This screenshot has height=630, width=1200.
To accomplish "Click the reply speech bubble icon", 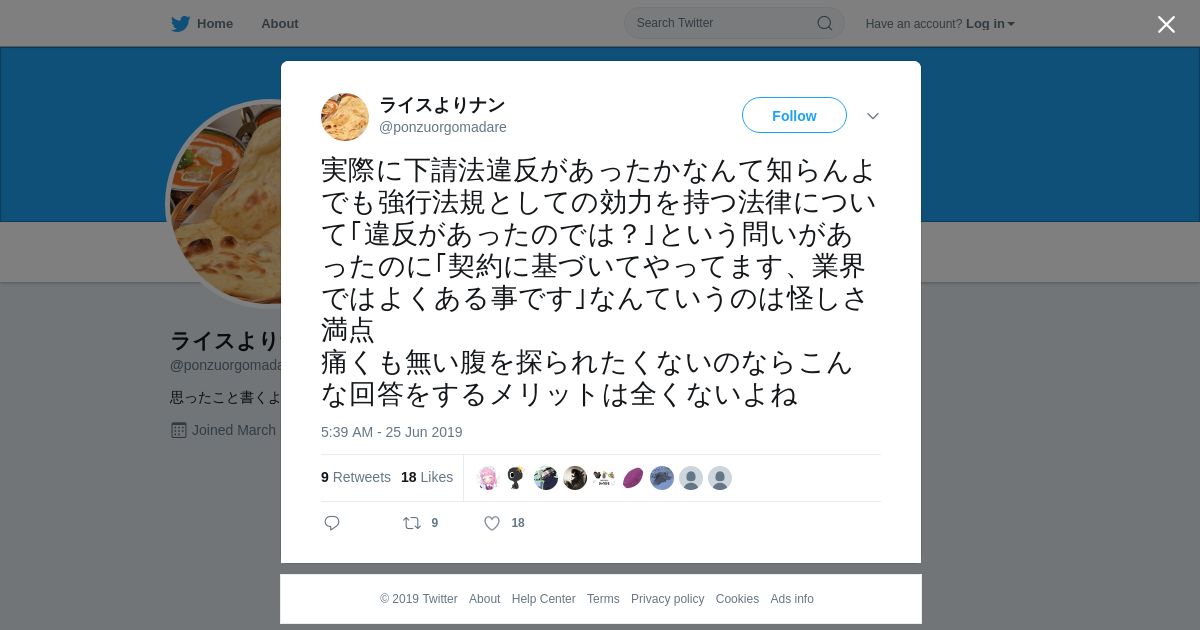I will (332, 523).
